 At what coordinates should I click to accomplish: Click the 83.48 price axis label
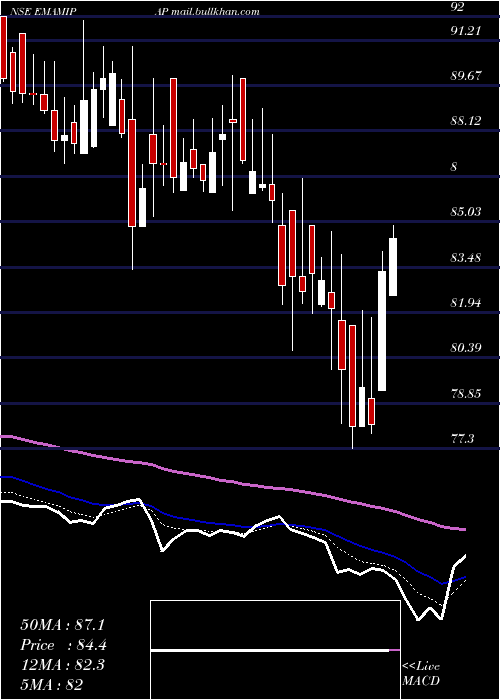click(466, 258)
